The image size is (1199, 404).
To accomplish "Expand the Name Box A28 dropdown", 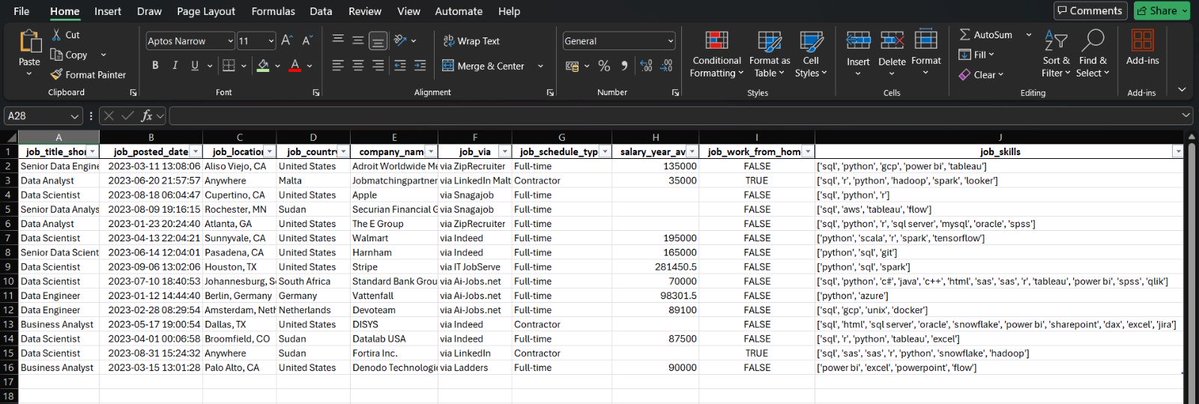I will [75, 116].
